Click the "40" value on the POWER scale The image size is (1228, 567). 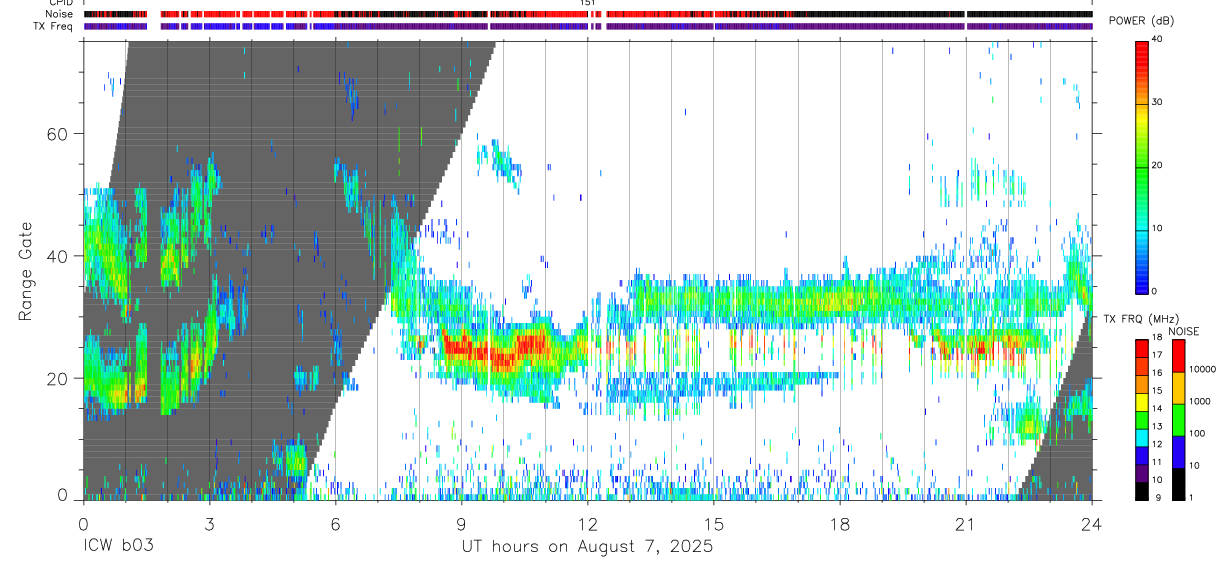coord(1157,39)
